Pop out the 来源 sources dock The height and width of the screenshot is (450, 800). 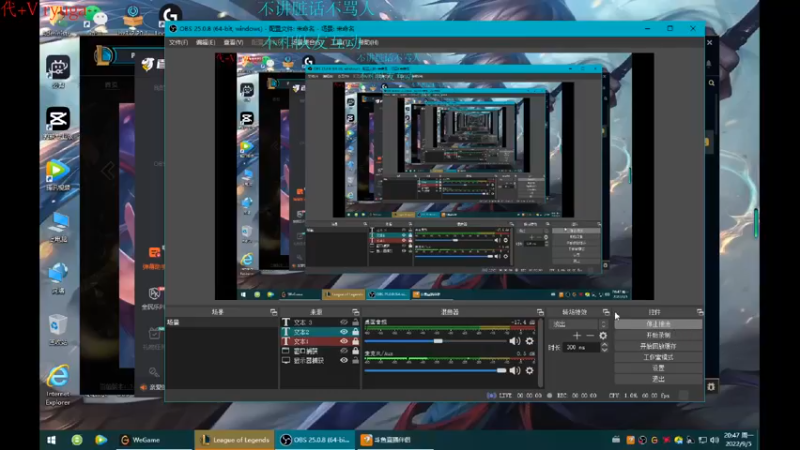point(356,312)
